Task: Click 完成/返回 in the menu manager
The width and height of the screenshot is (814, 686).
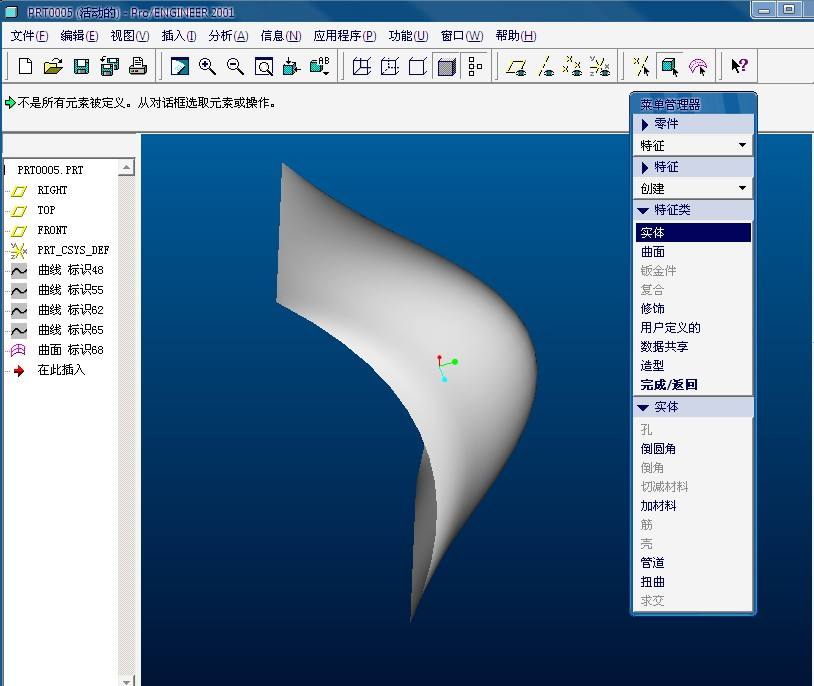Action: [669, 385]
